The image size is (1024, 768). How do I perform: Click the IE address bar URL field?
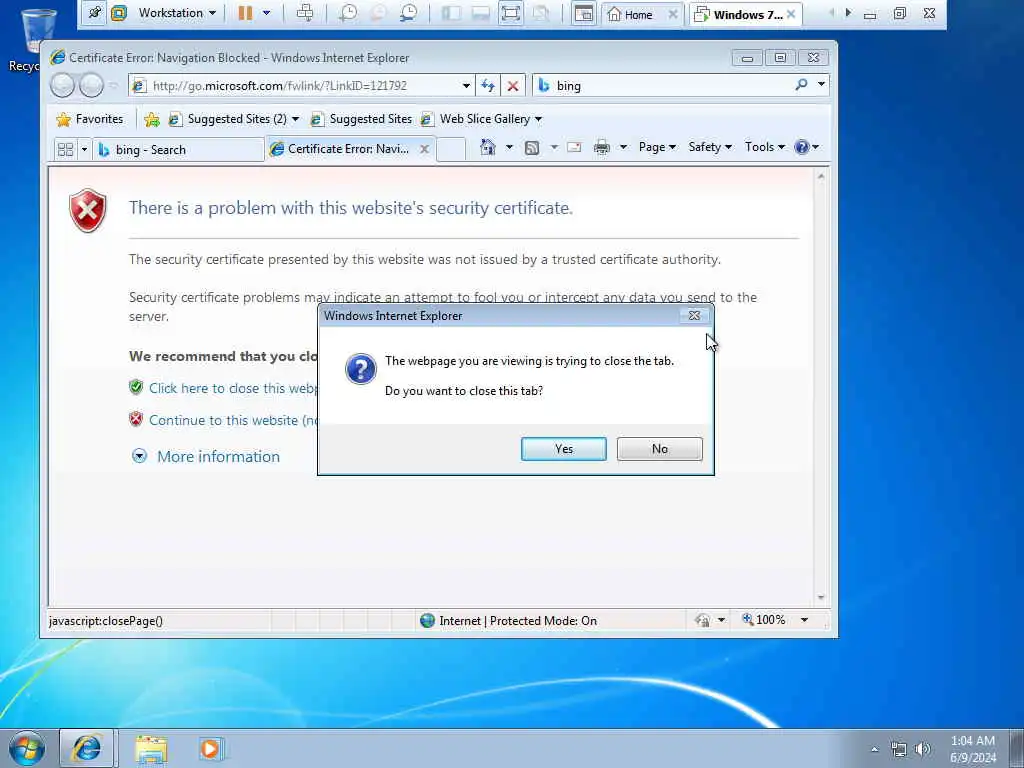click(304, 86)
